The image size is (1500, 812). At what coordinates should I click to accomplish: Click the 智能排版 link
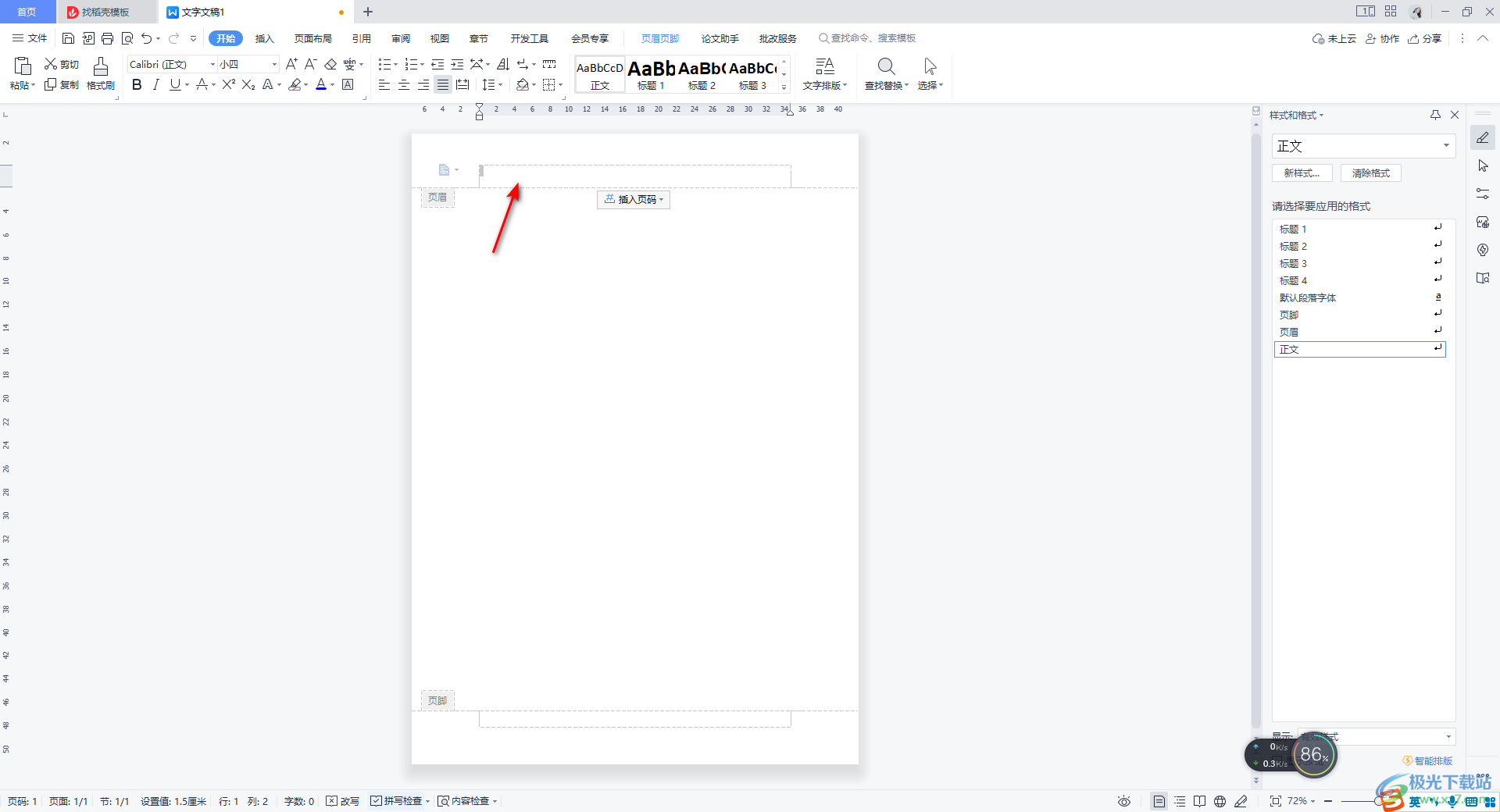pos(1428,760)
